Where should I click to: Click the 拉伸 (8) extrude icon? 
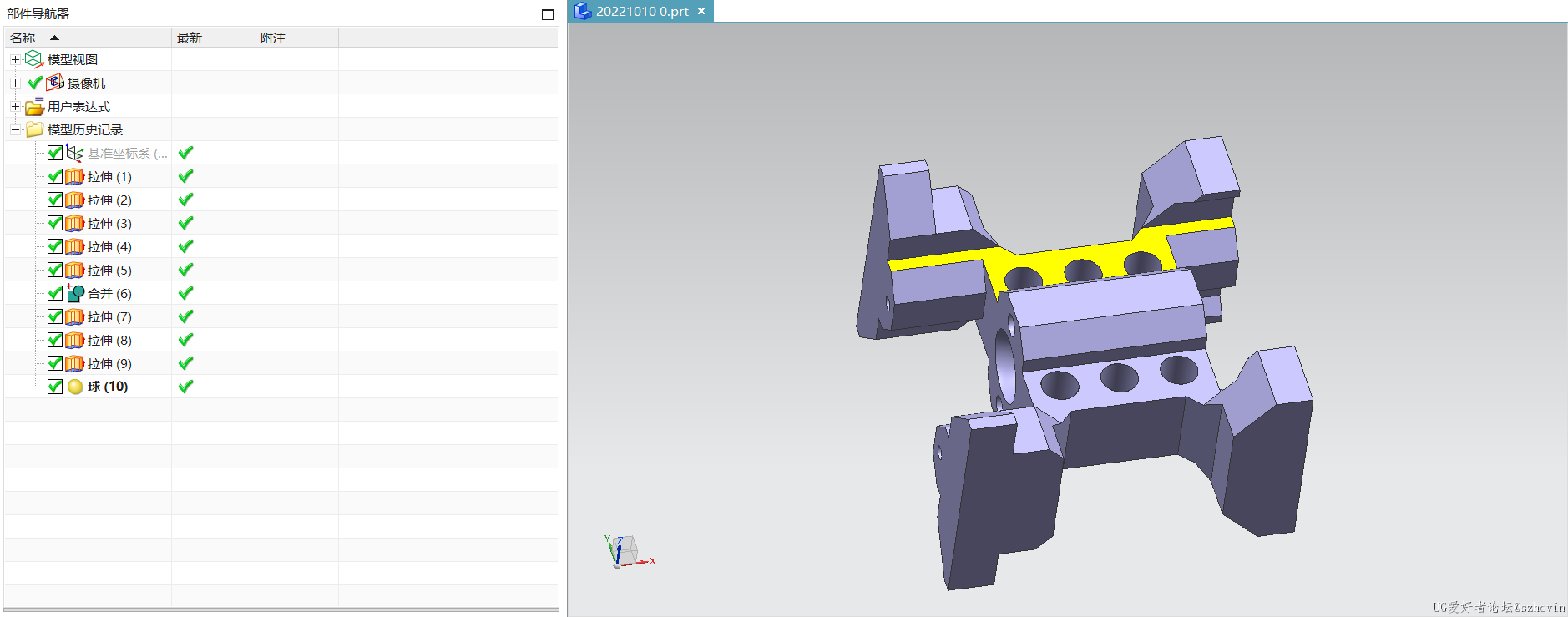tap(75, 340)
